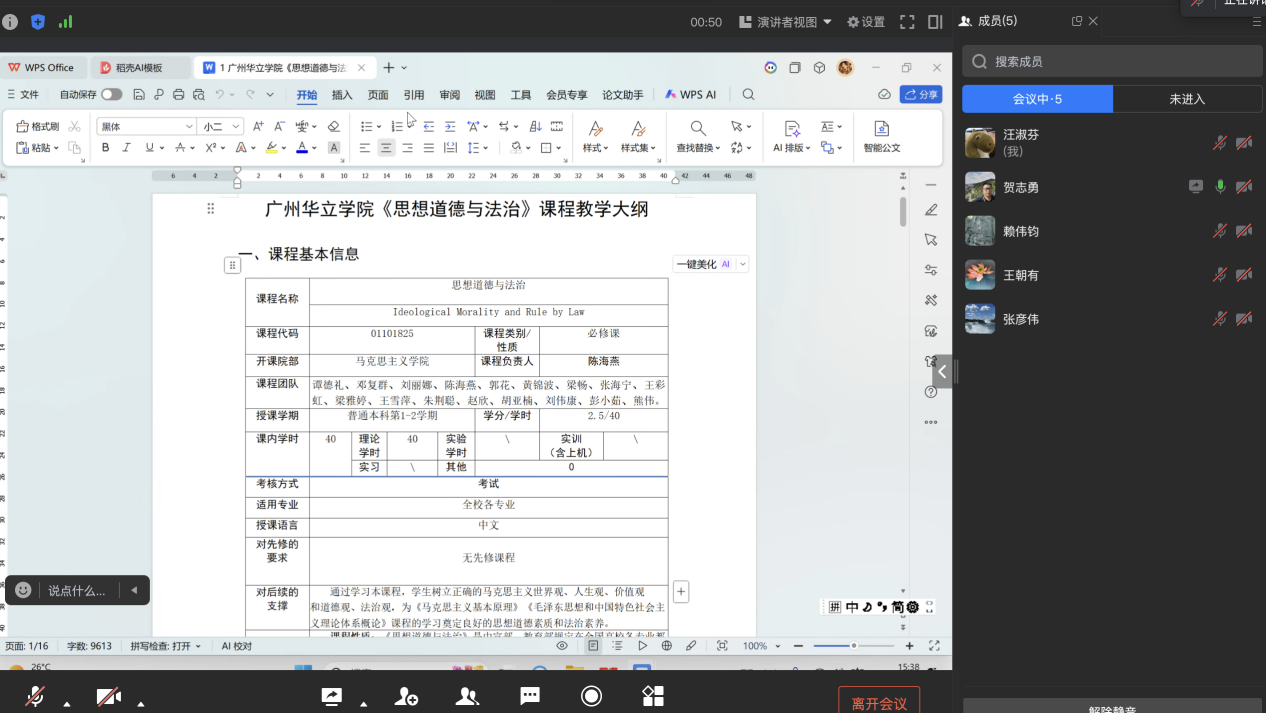1266x713 pixels.
Task: Click the WPS AI button
Action: 691,95
